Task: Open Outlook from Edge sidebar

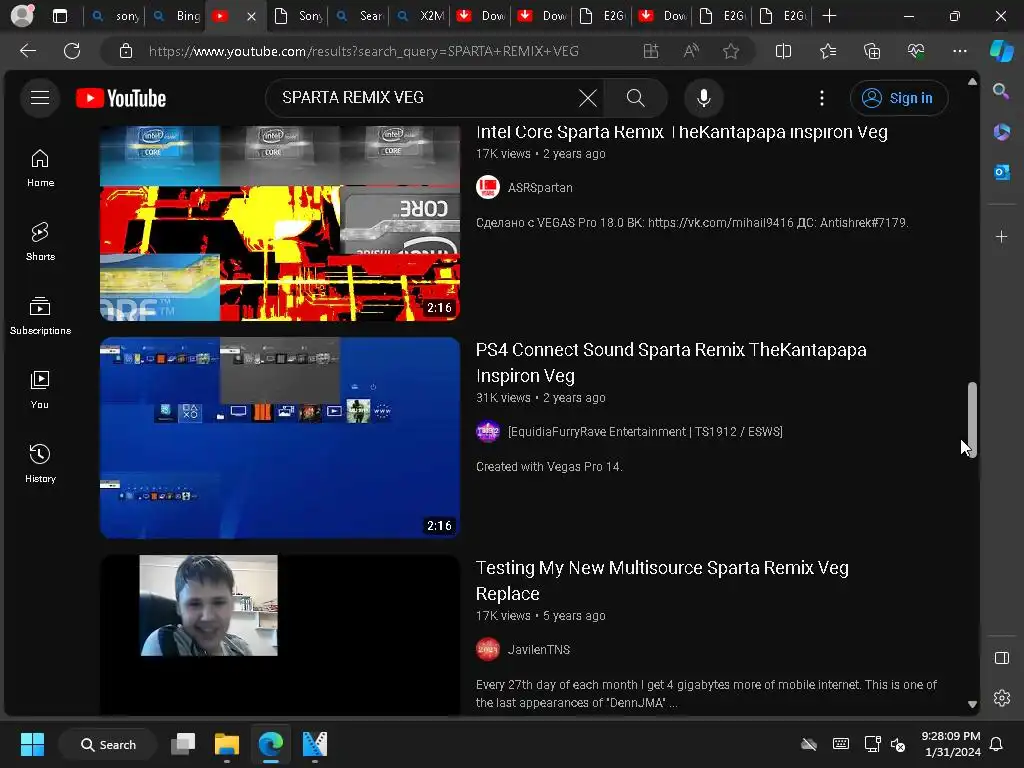Action: 1001,172
